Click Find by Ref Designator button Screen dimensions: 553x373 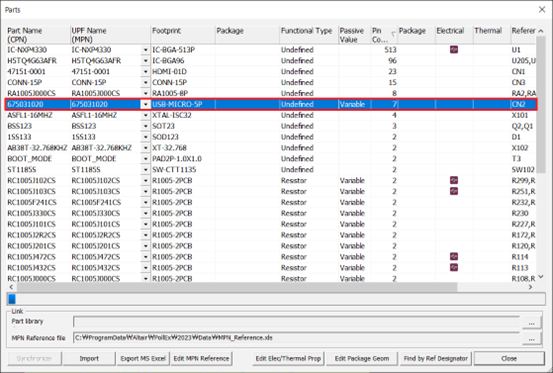(436, 359)
